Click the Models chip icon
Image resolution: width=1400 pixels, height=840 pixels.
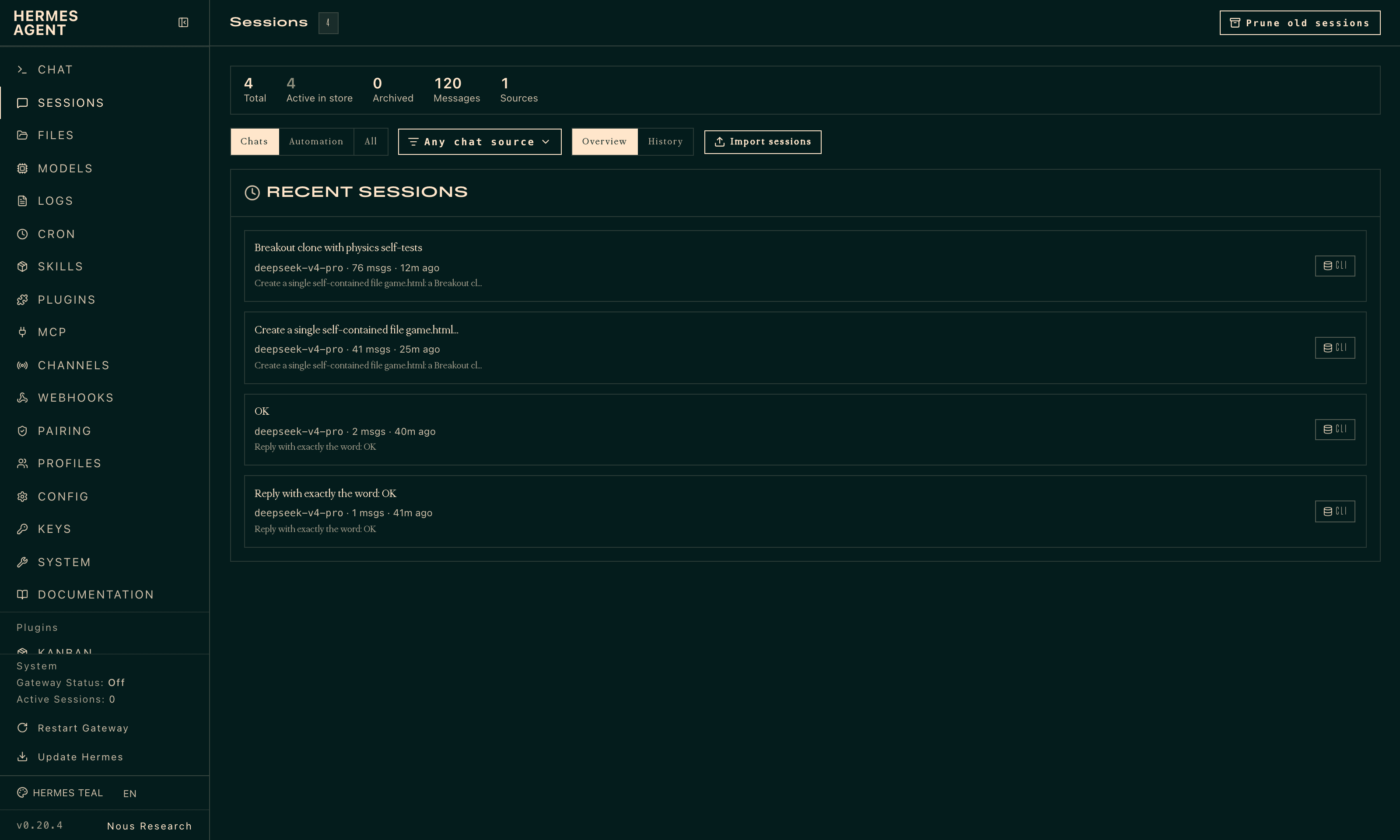point(22,169)
